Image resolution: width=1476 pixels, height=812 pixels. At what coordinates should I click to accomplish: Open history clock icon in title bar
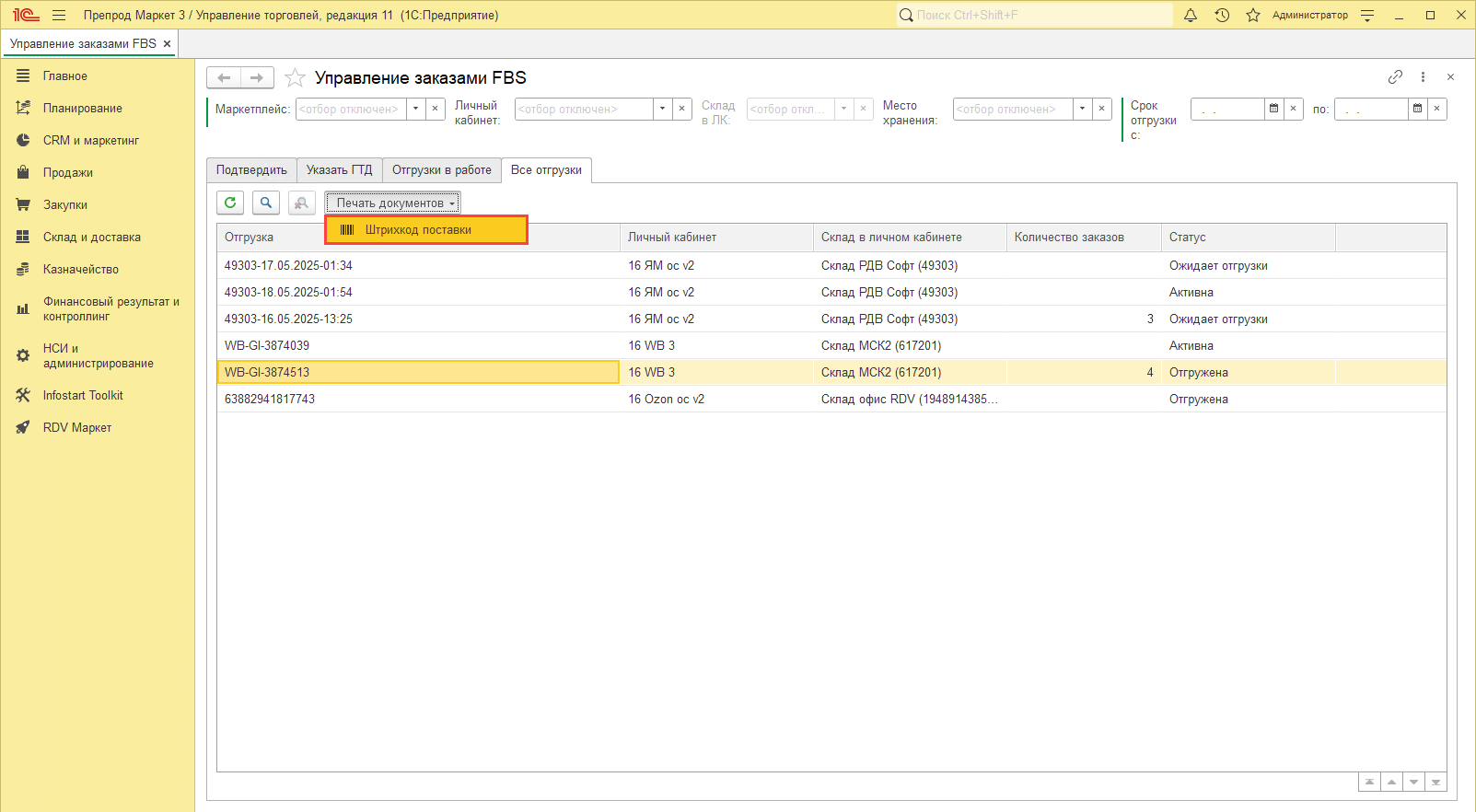[x=1222, y=16]
